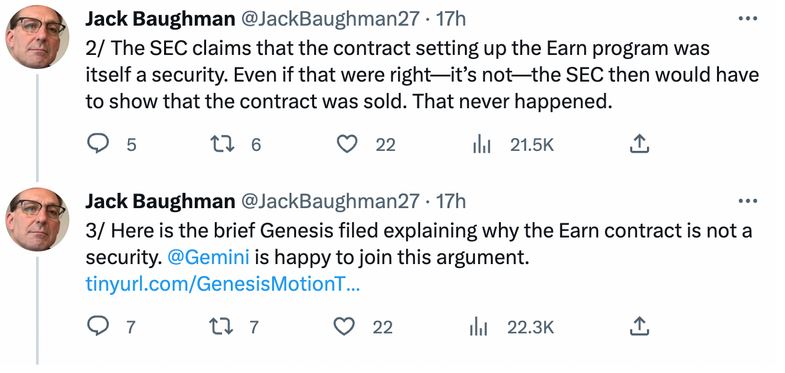Share the 2/ SEC claims tweet
This screenshot has width=785, height=373.
(x=638, y=145)
